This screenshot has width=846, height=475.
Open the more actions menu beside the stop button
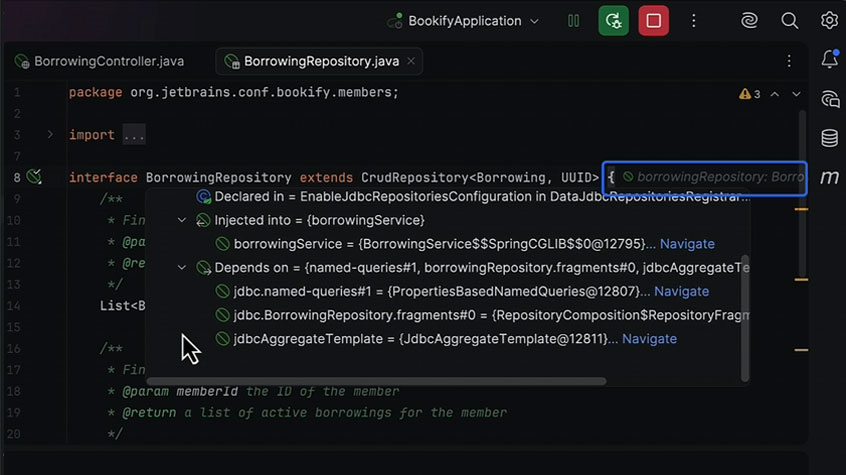click(x=693, y=21)
